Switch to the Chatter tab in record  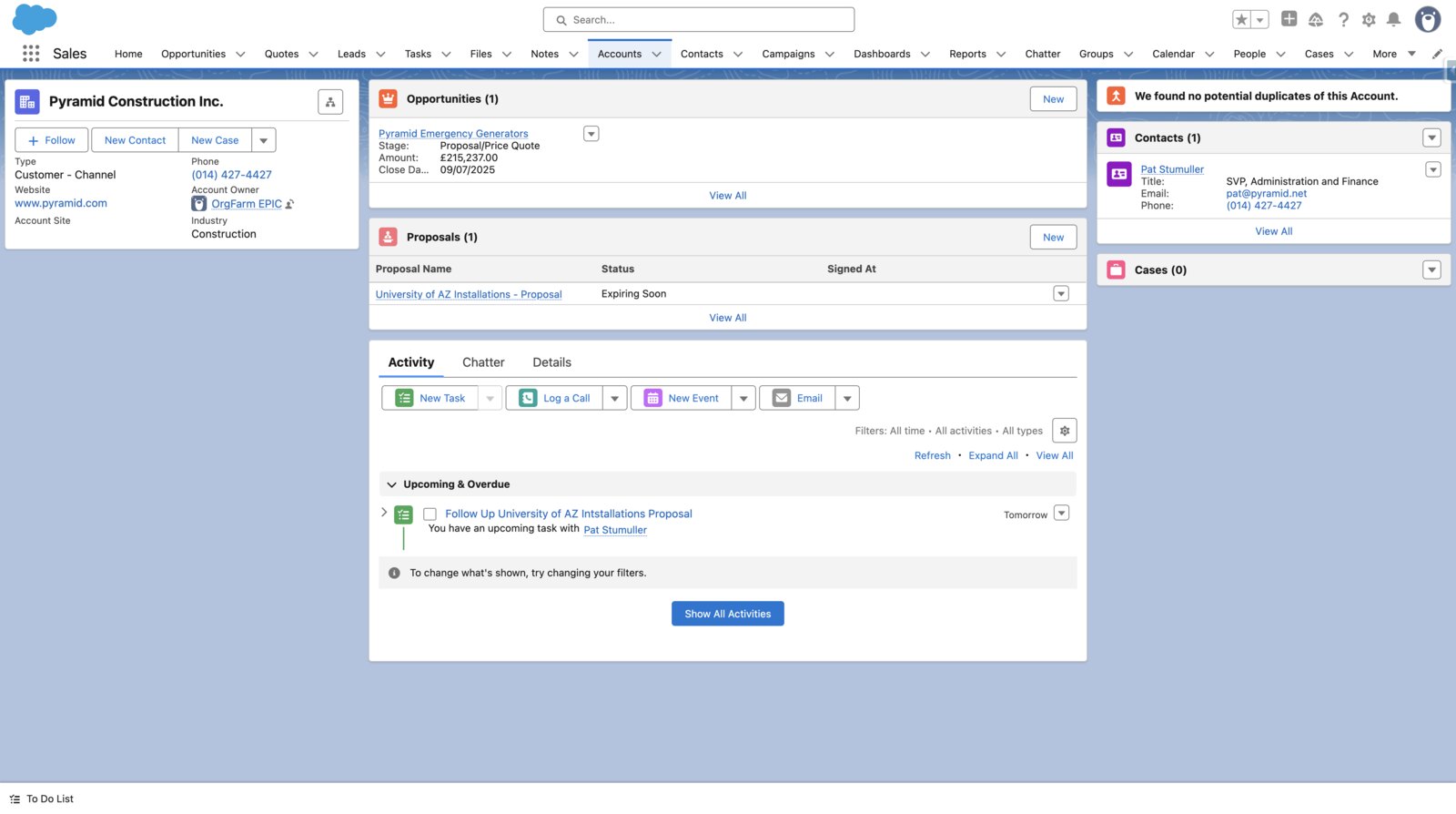(483, 362)
